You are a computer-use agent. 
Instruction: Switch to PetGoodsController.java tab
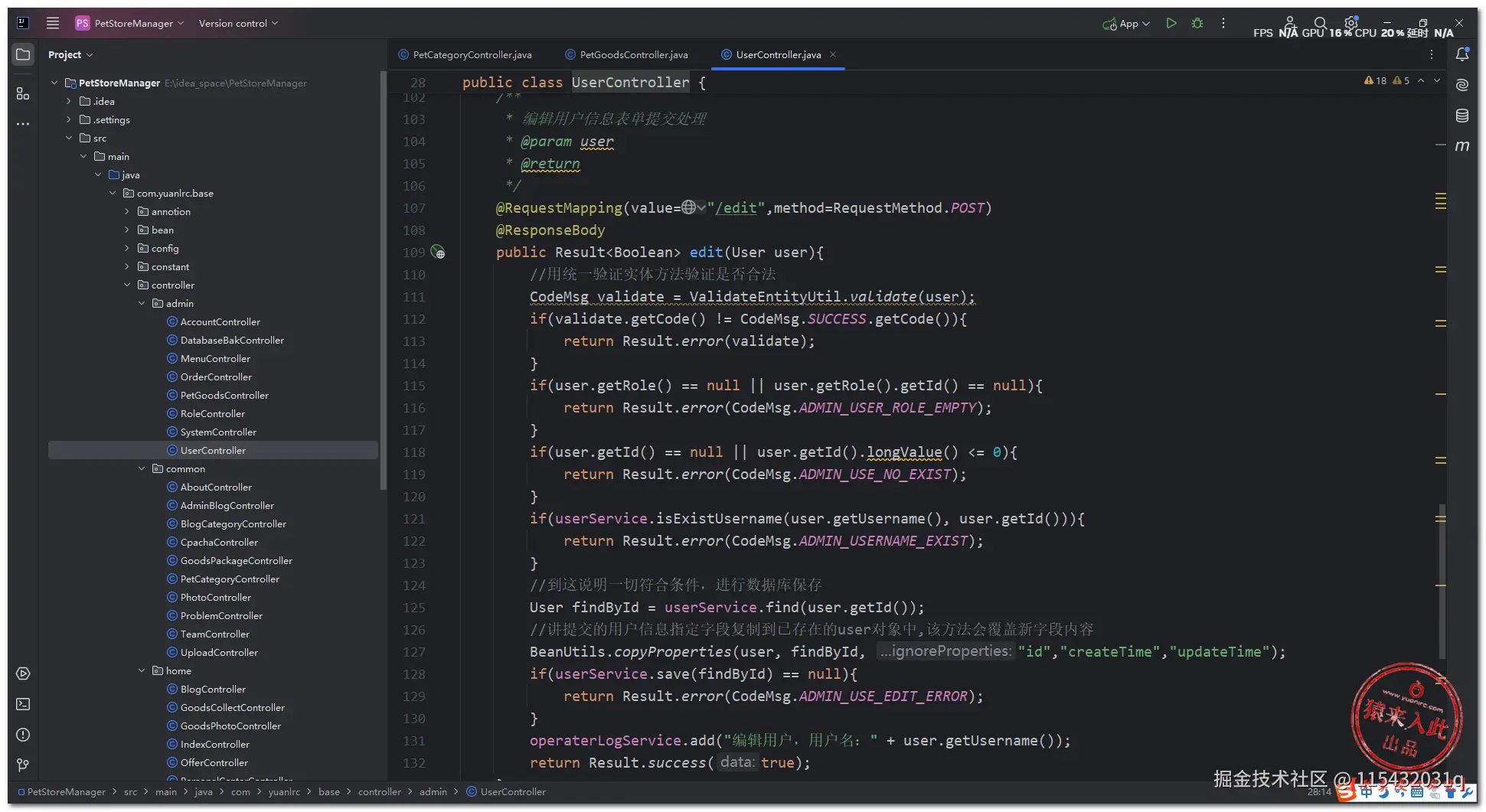pos(627,54)
